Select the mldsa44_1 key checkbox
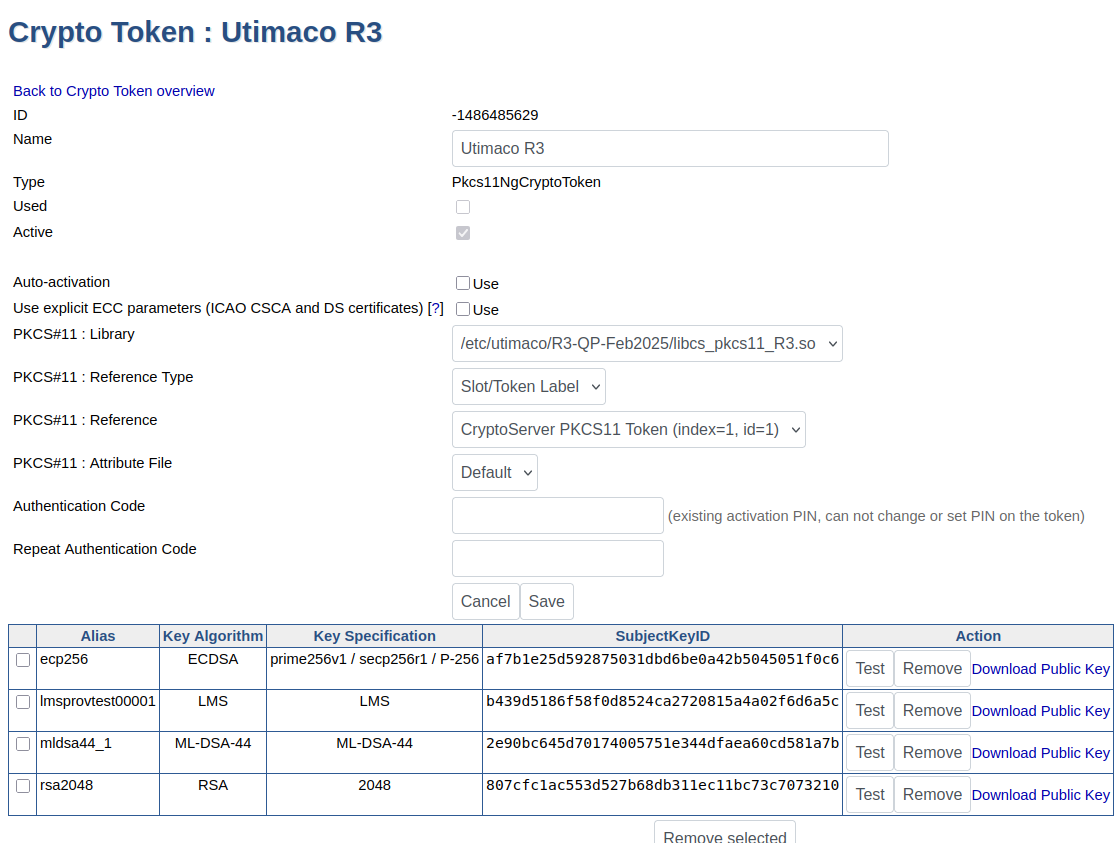Image resolution: width=1114 pixels, height=843 pixels. coord(22,744)
